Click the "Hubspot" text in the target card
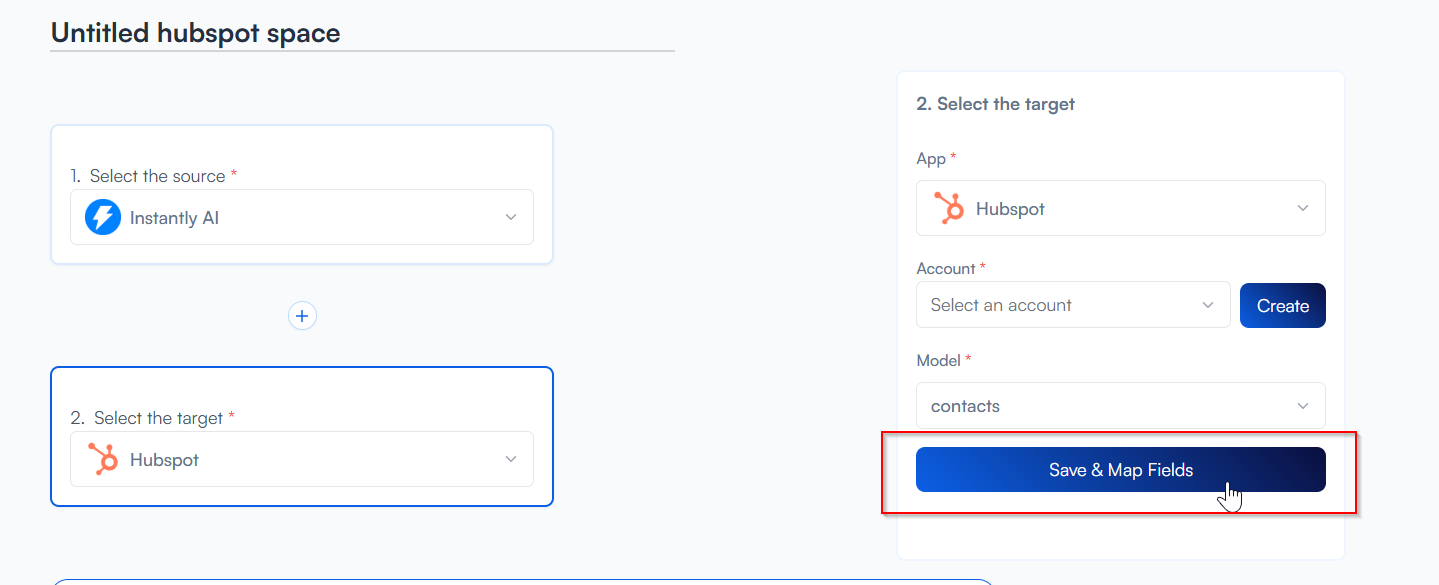This screenshot has height=585, width=1439. pos(164,460)
